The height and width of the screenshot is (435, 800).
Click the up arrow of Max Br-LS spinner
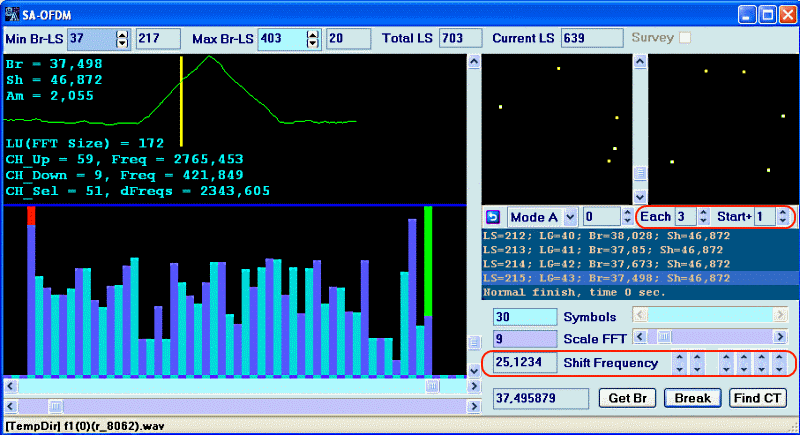[312, 34]
